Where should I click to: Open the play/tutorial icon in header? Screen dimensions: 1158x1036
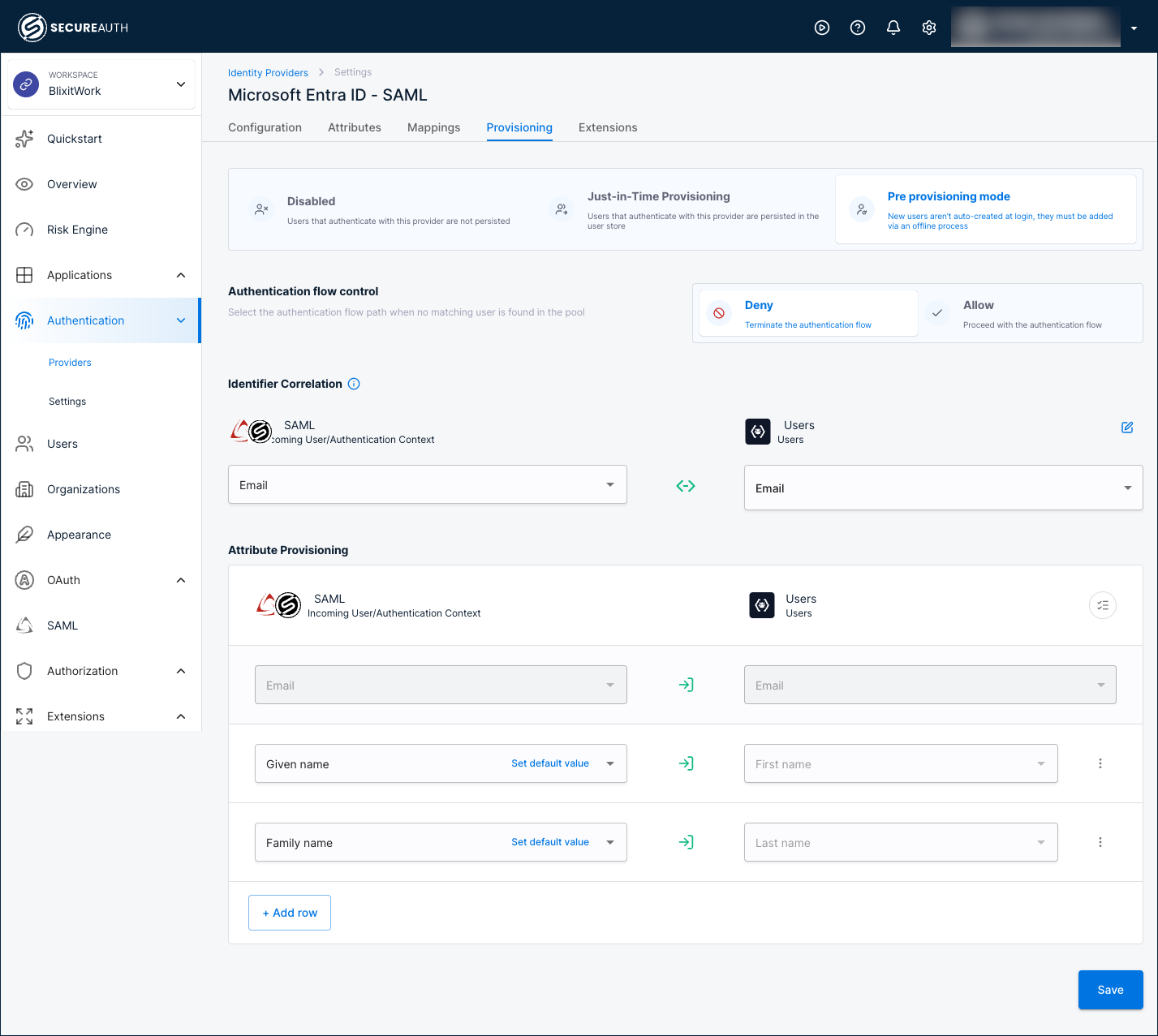pos(822,28)
